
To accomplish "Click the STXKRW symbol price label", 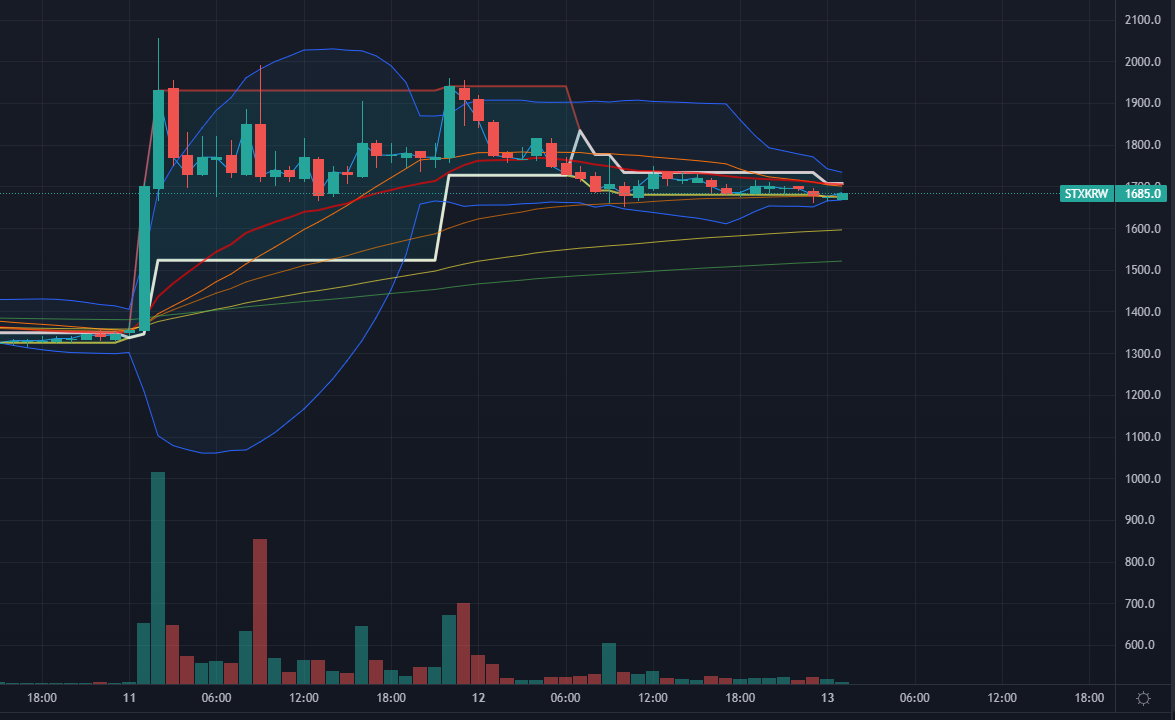I will click(x=1087, y=194).
